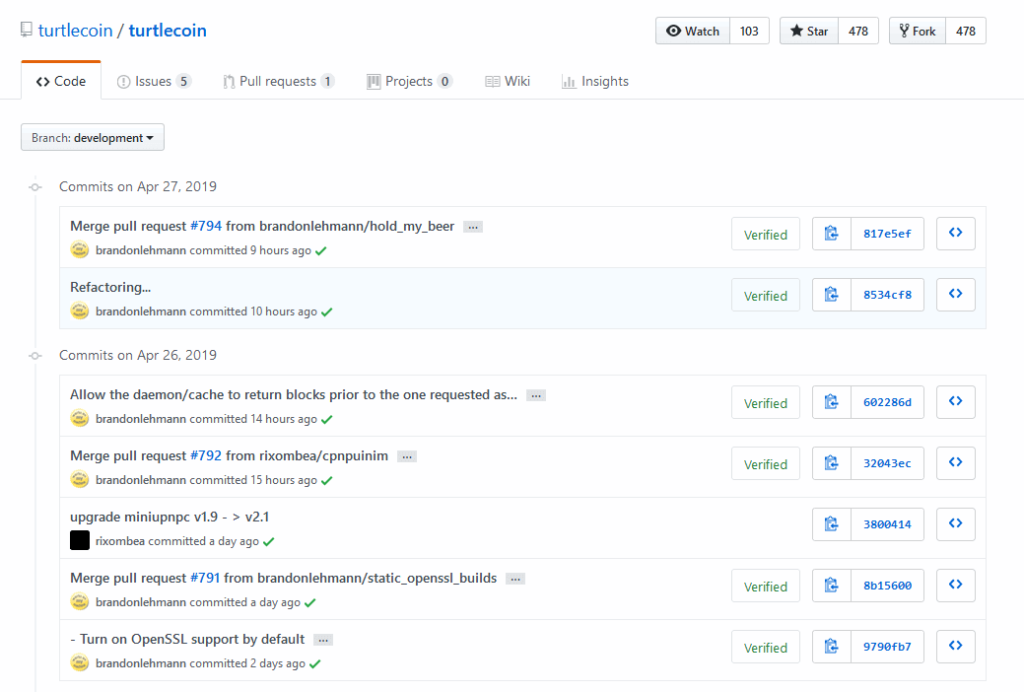
Task: Open brandonlehmann's avatar on the Refactoring commit
Action: 80,311
